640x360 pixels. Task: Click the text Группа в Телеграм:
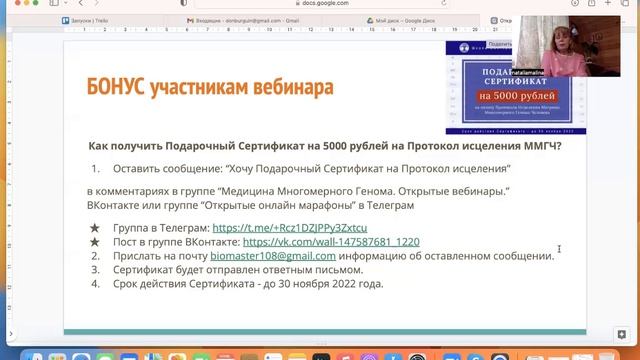point(161,228)
